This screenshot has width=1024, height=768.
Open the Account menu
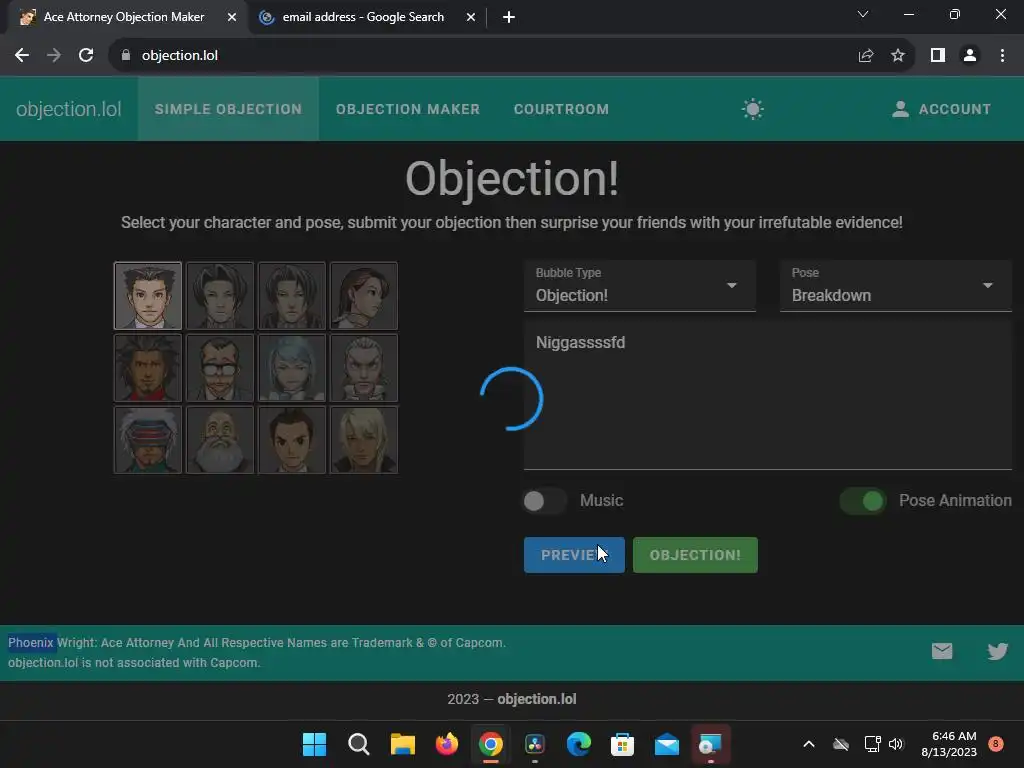pyautogui.click(x=941, y=109)
